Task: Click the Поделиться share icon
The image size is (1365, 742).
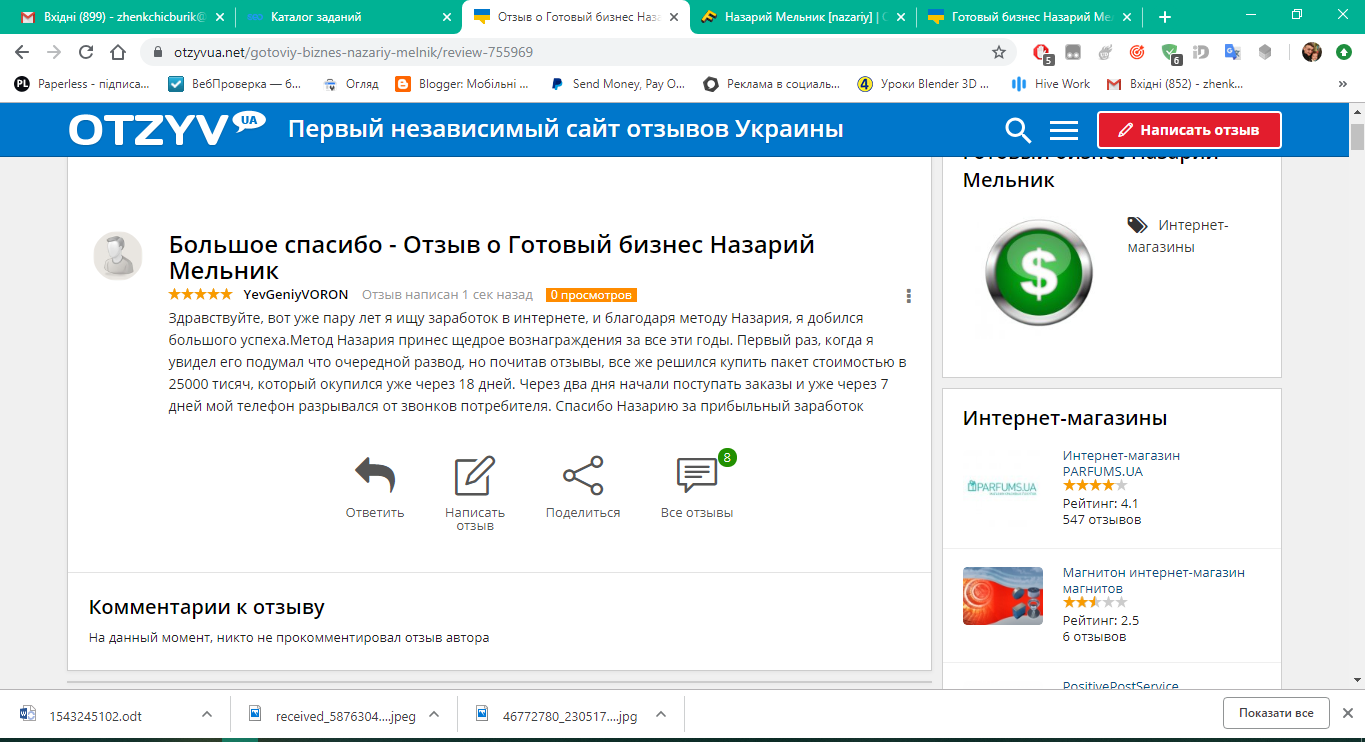Action: 583,476
